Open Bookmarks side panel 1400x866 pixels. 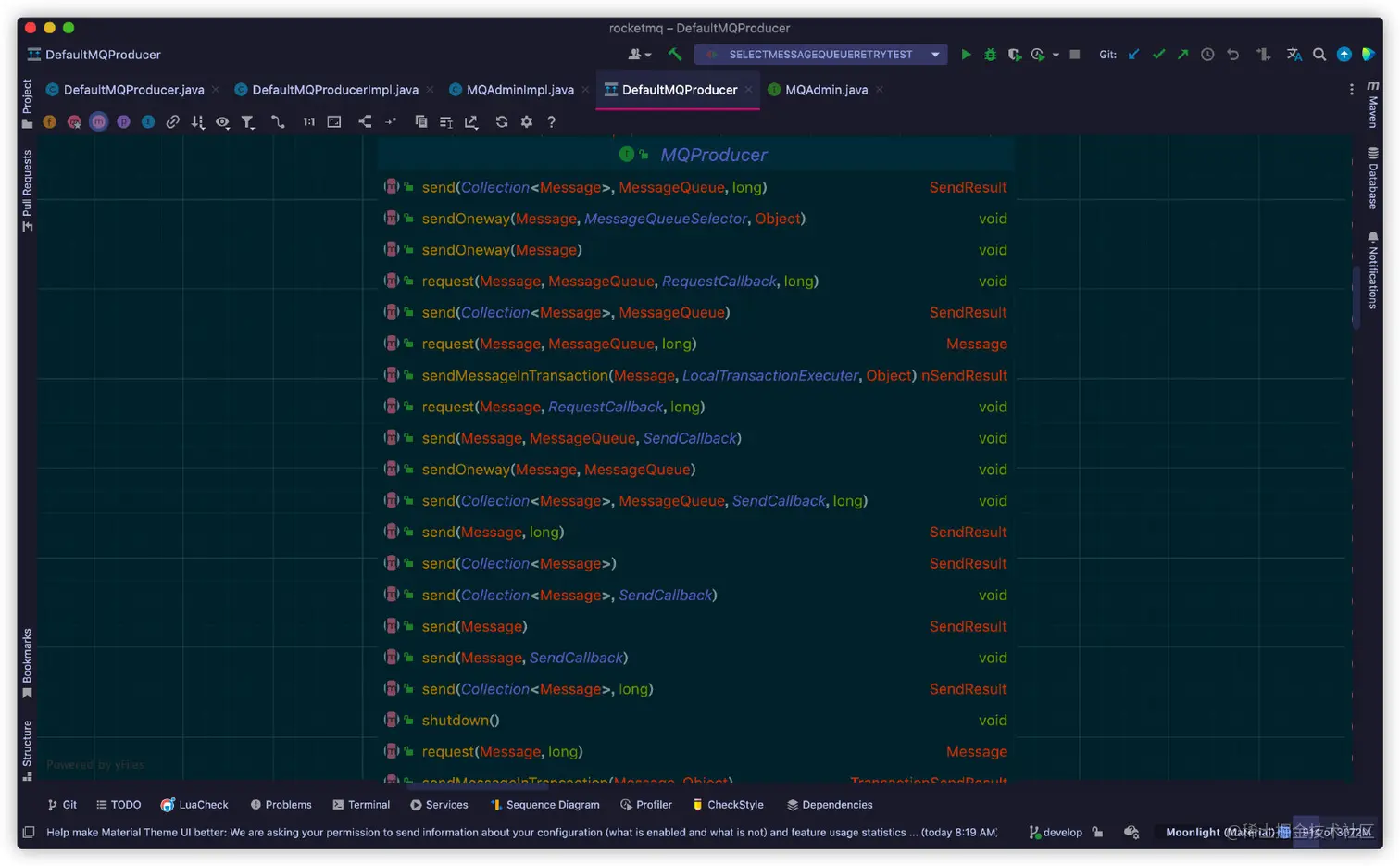point(27,663)
